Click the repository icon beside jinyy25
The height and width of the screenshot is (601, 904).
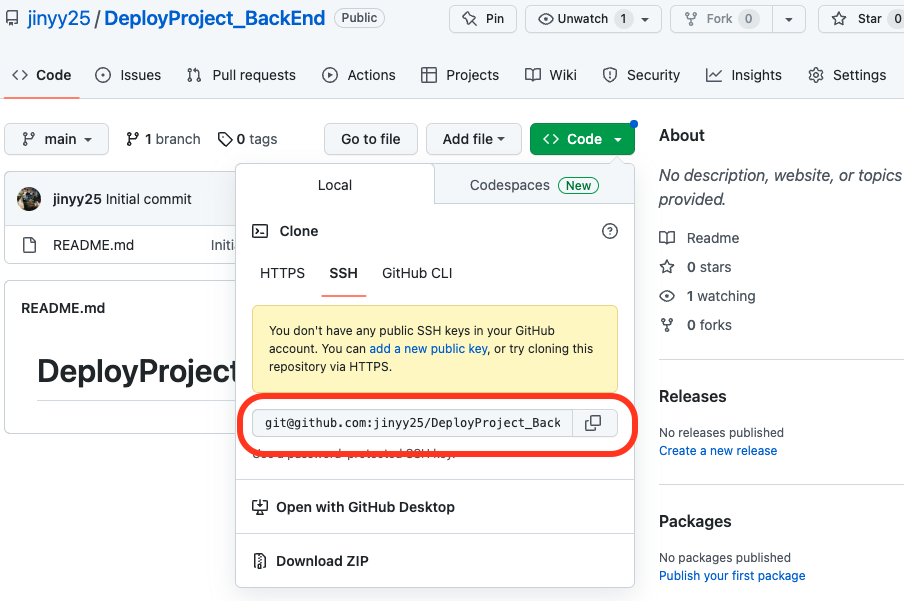pyautogui.click(x=12, y=18)
